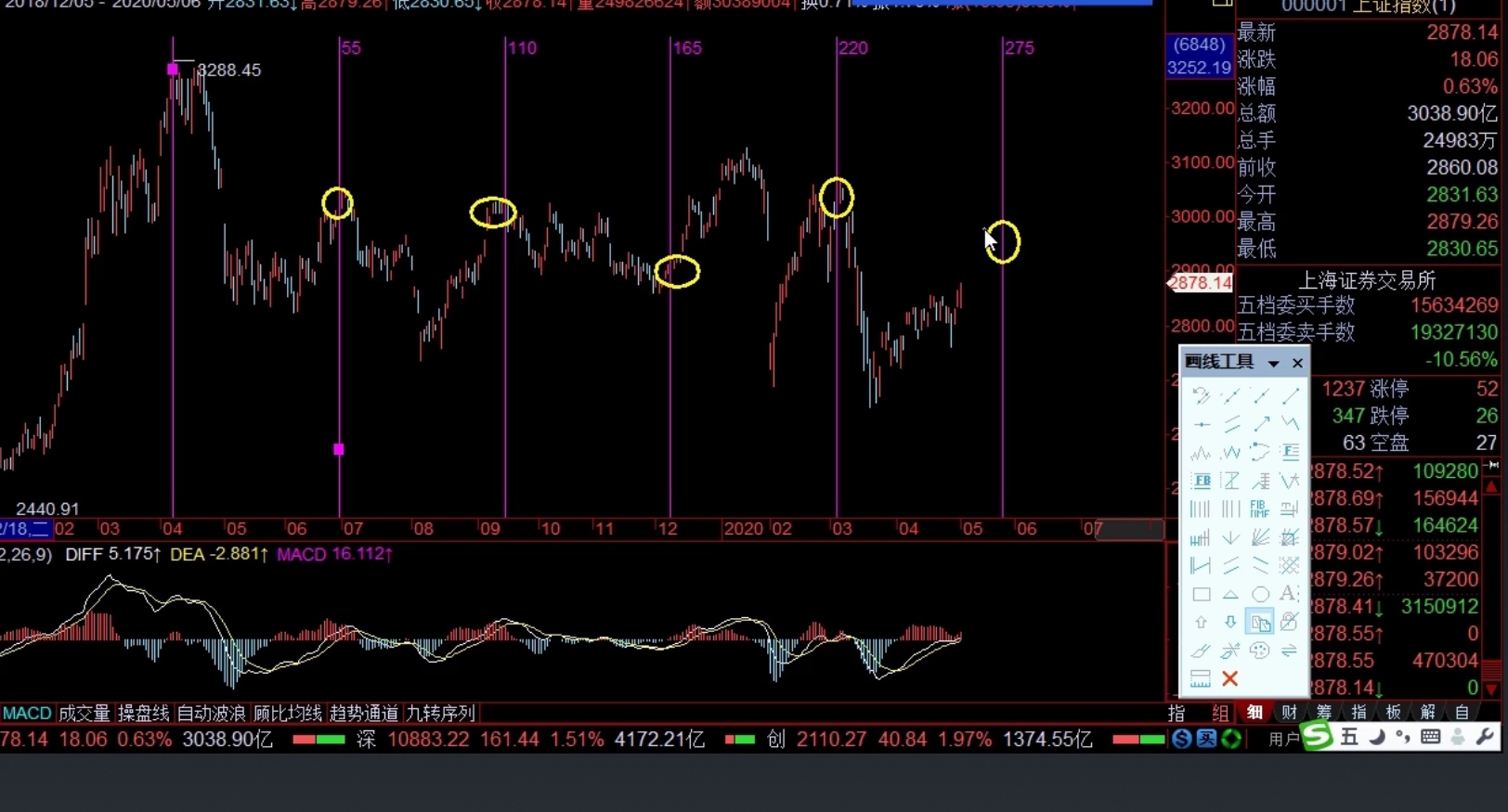Image resolution: width=1508 pixels, height=812 pixels.
Task: Open the 顾比均线 indicator tab
Action: pyautogui.click(x=288, y=713)
